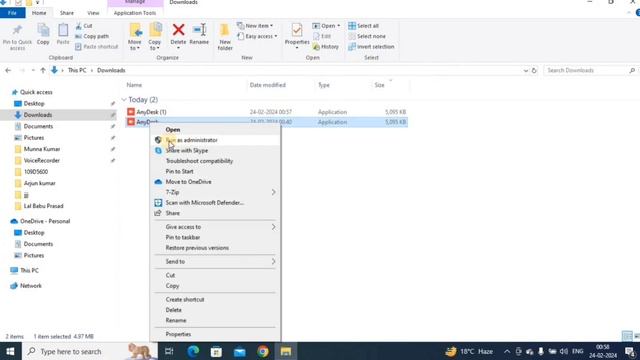The width and height of the screenshot is (640, 360).
Task: Open the address bar history dropdown
Action: click(525, 71)
